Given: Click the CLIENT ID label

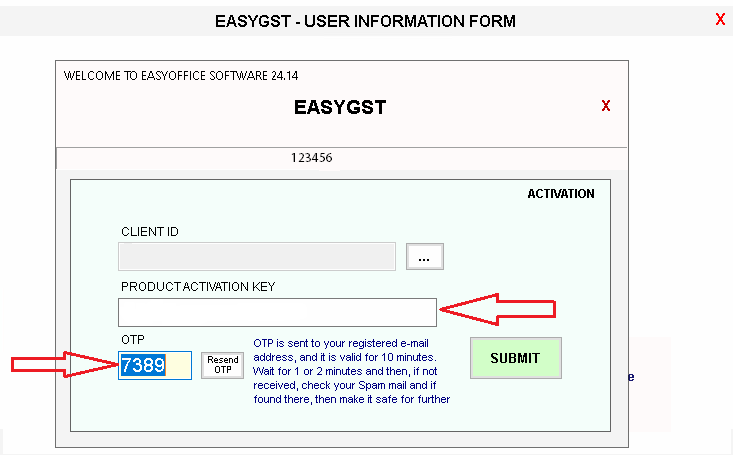Looking at the screenshot, I should [150, 232].
